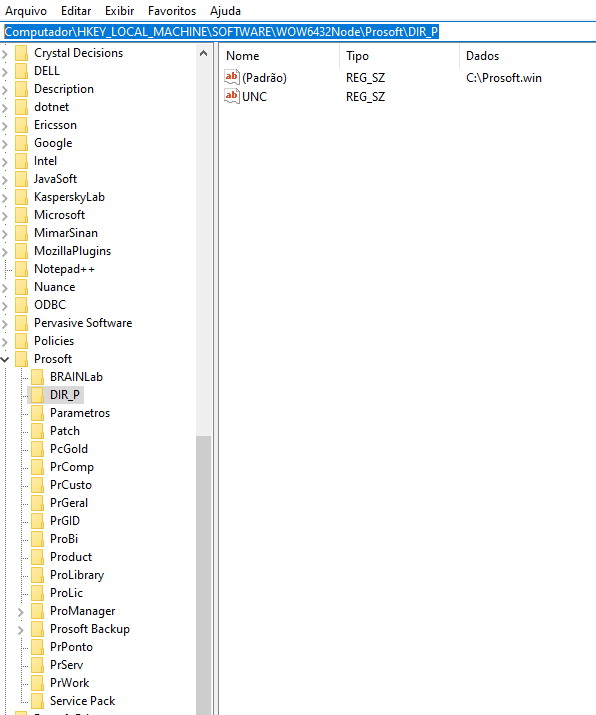596x715 pixels.
Task: Expand the Prosoft Backup subkey
Action: pos(21,630)
